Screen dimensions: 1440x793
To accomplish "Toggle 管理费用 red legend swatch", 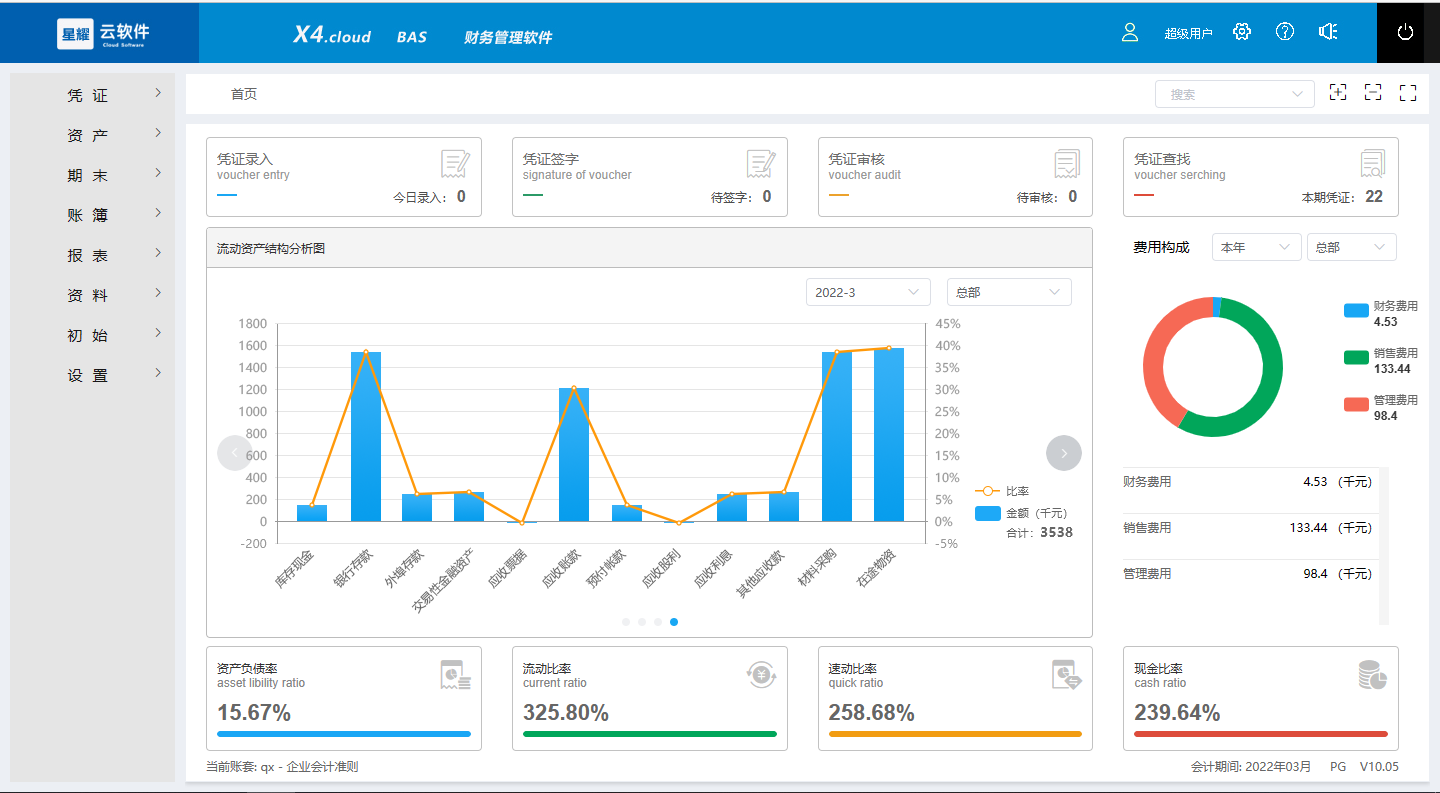I will coord(1356,404).
